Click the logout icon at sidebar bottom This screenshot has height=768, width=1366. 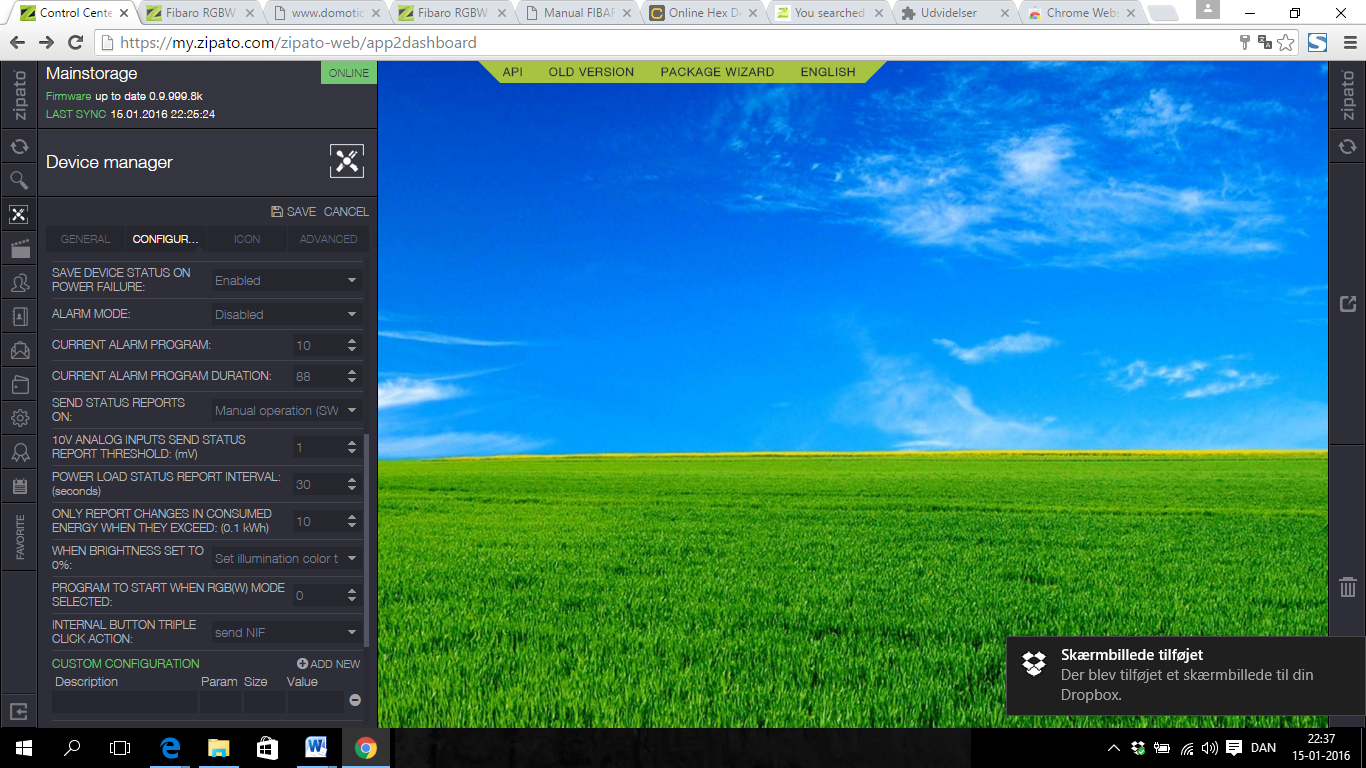coord(19,711)
